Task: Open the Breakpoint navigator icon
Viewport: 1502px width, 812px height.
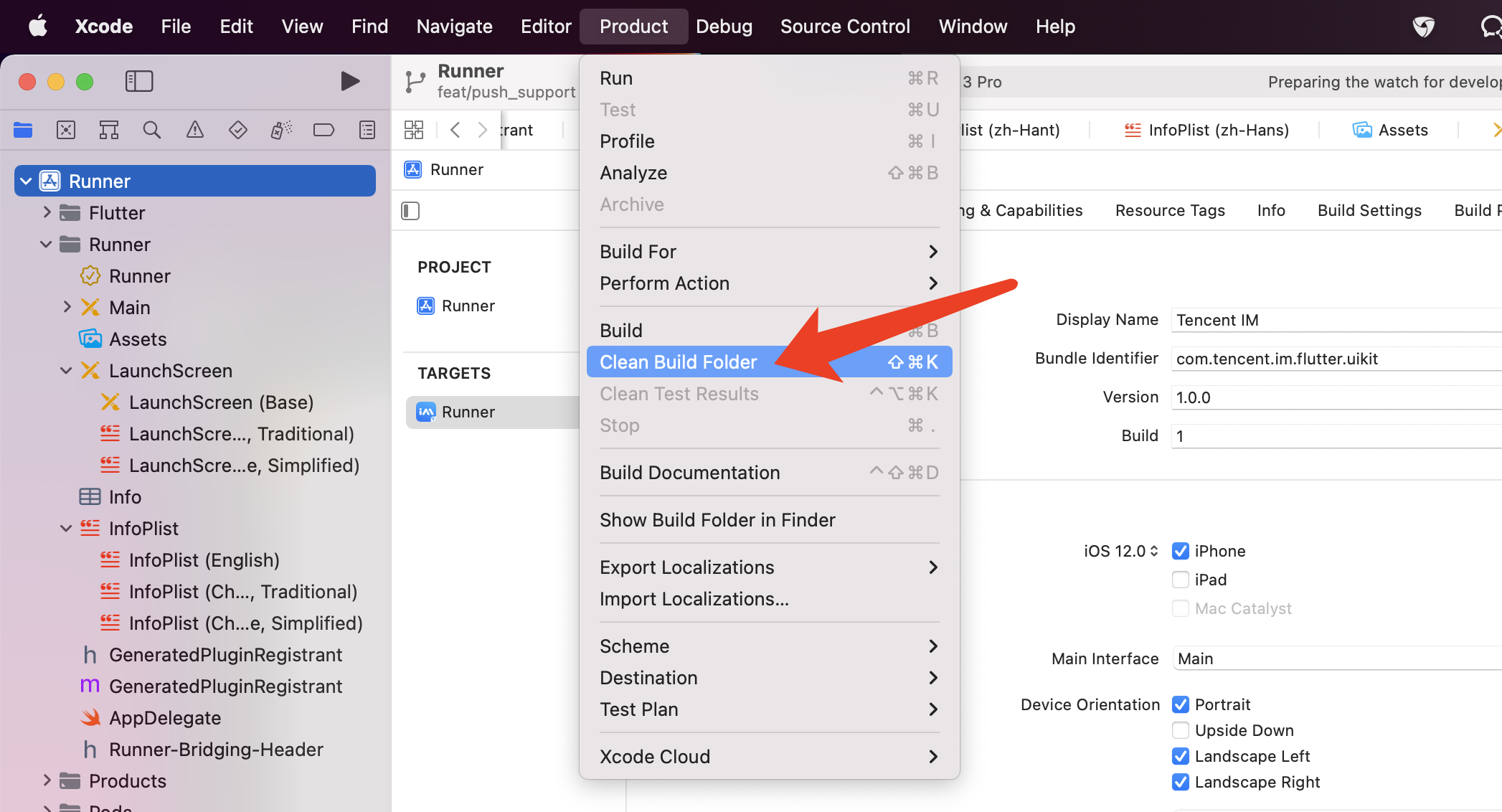Action: click(x=323, y=130)
